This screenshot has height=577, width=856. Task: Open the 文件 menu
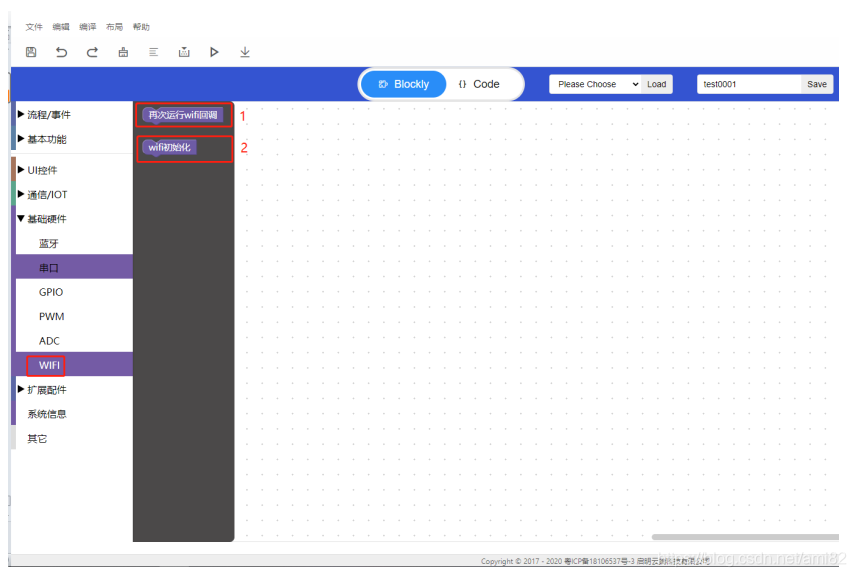pos(34,27)
